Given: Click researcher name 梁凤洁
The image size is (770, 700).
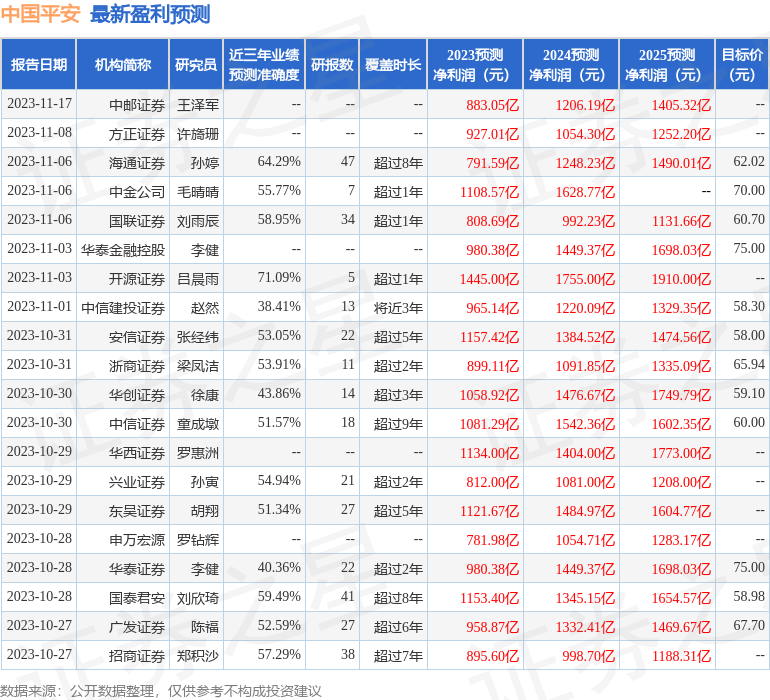Looking at the screenshot, I should click(198, 366).
